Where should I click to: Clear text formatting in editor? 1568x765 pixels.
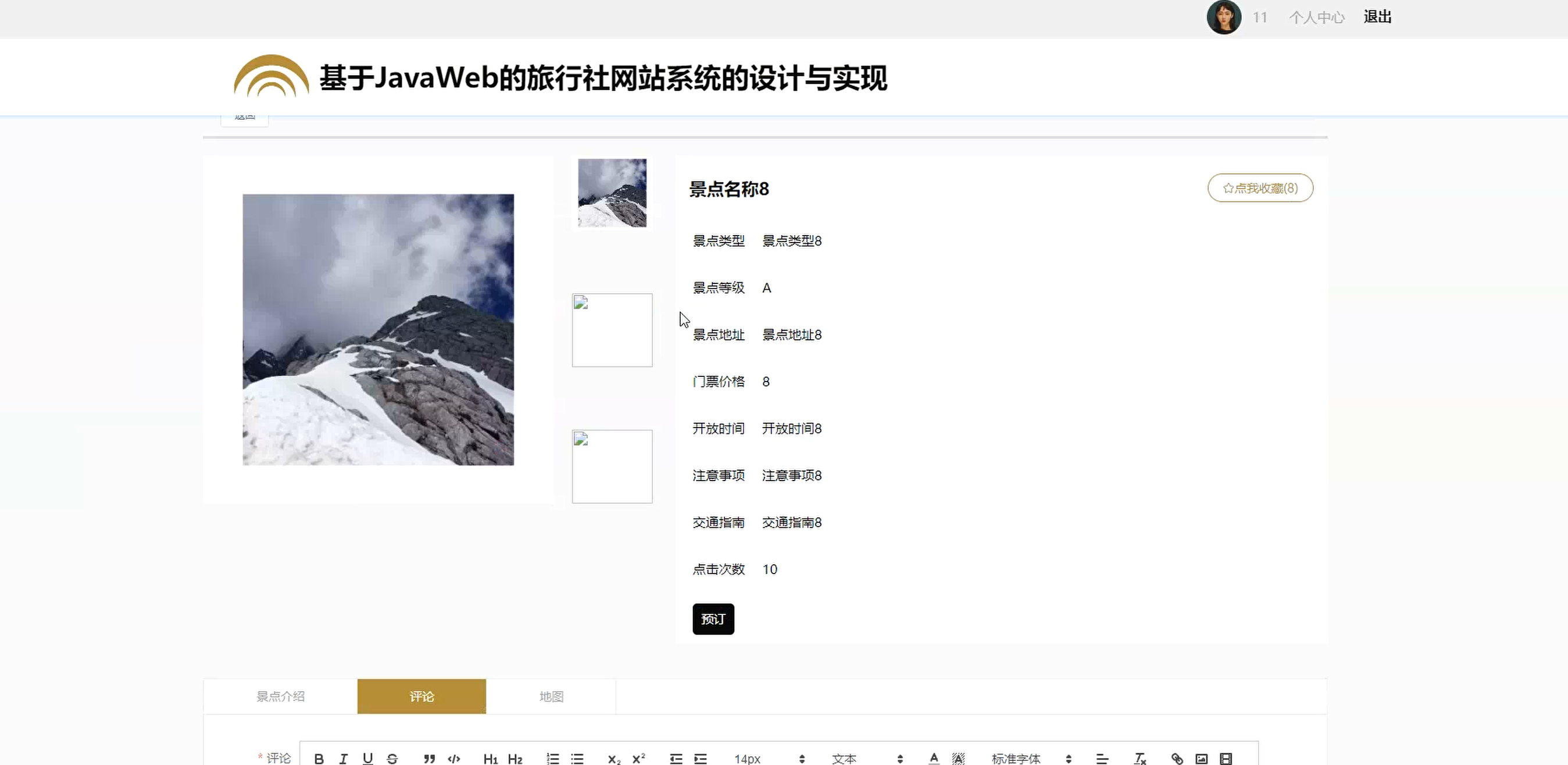[x=1140, y=758]
